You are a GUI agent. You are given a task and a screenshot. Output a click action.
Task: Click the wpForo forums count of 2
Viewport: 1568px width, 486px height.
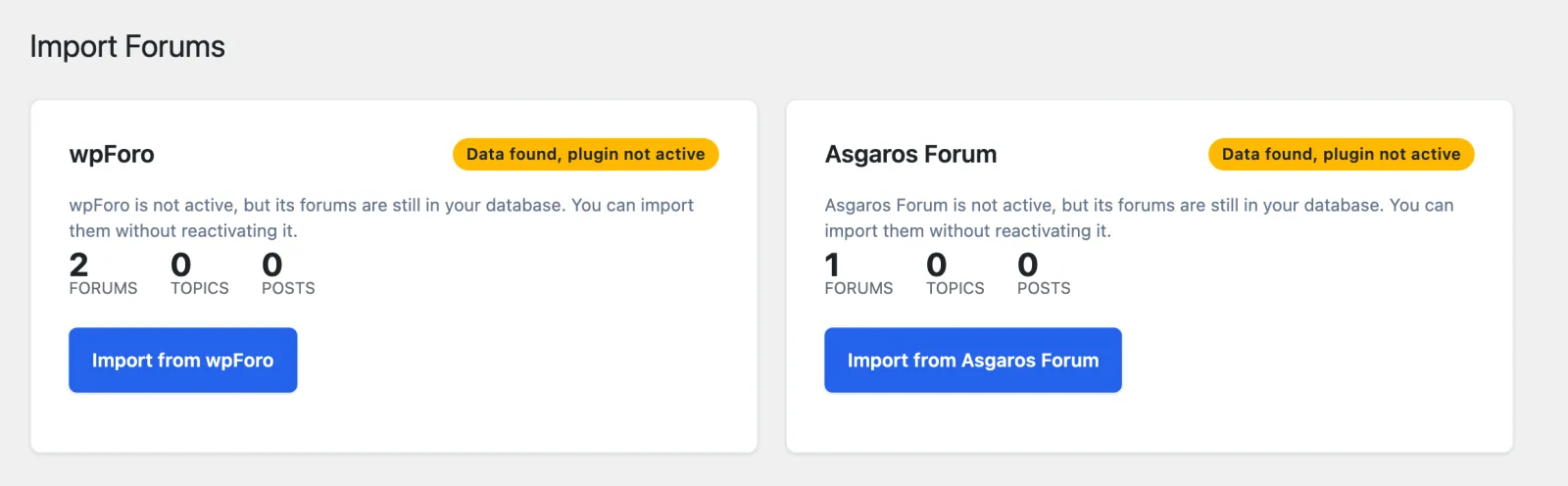[x=79, y=265]
